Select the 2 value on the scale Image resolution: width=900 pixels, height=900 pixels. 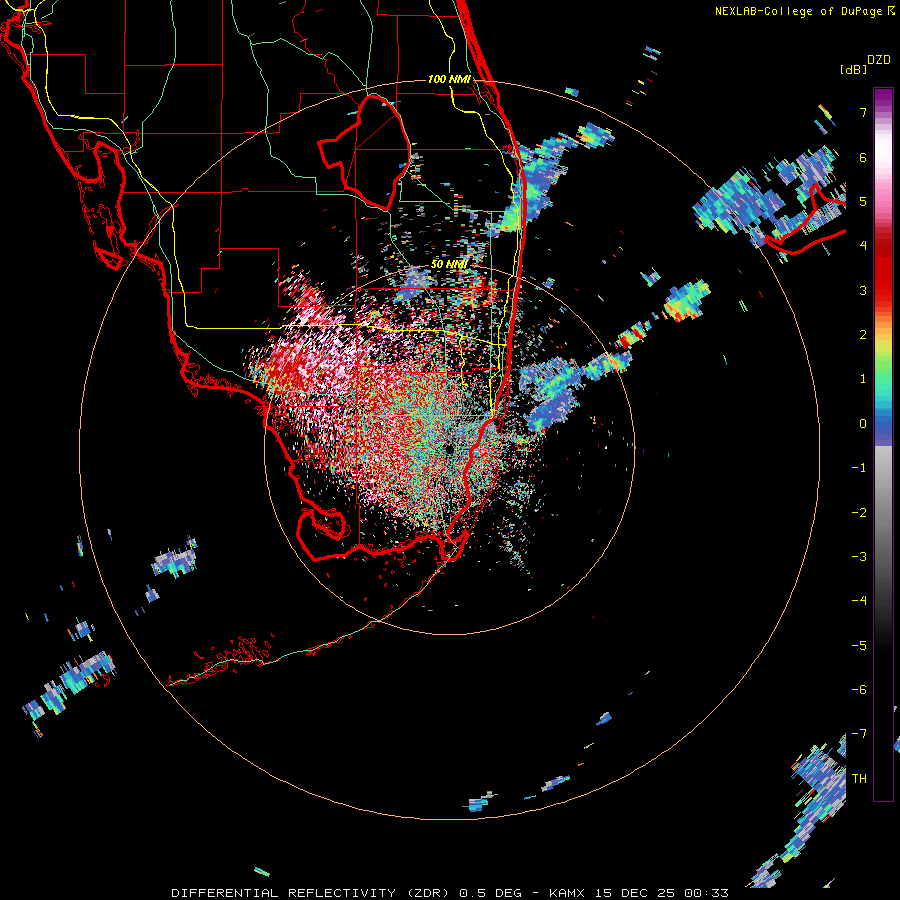pyautogui.click(x=863, y=335)
